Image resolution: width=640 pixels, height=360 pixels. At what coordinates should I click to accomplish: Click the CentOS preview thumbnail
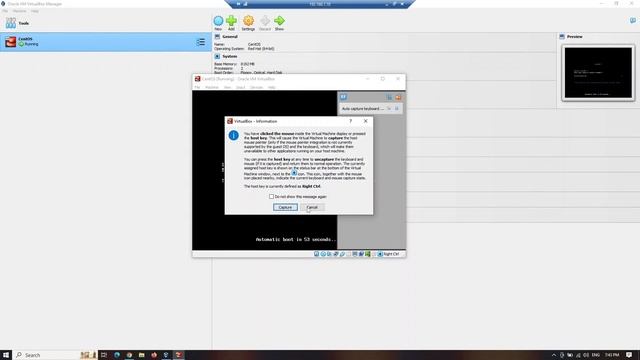point(598,73)
